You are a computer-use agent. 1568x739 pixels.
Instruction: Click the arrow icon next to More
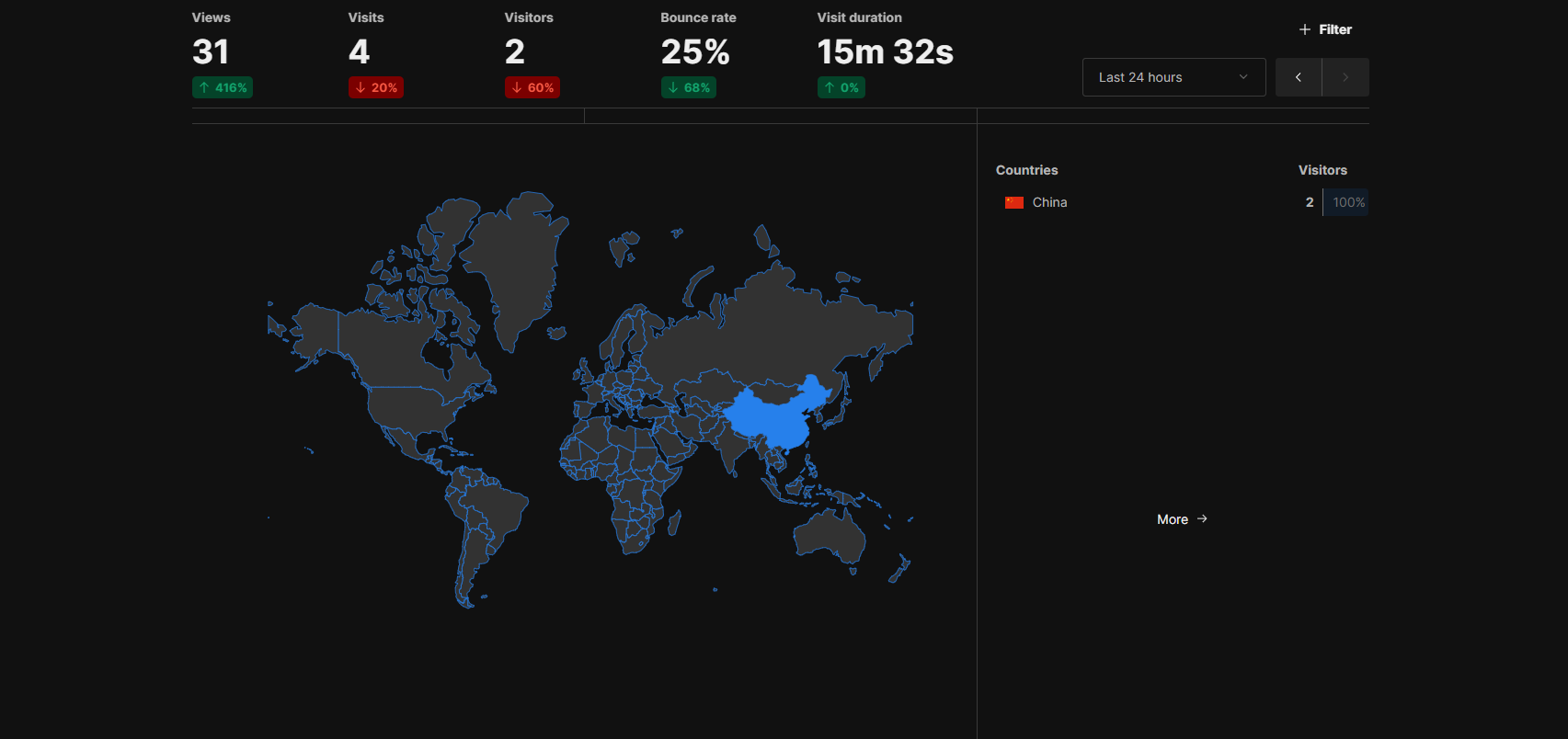(x=1202, y=519)
